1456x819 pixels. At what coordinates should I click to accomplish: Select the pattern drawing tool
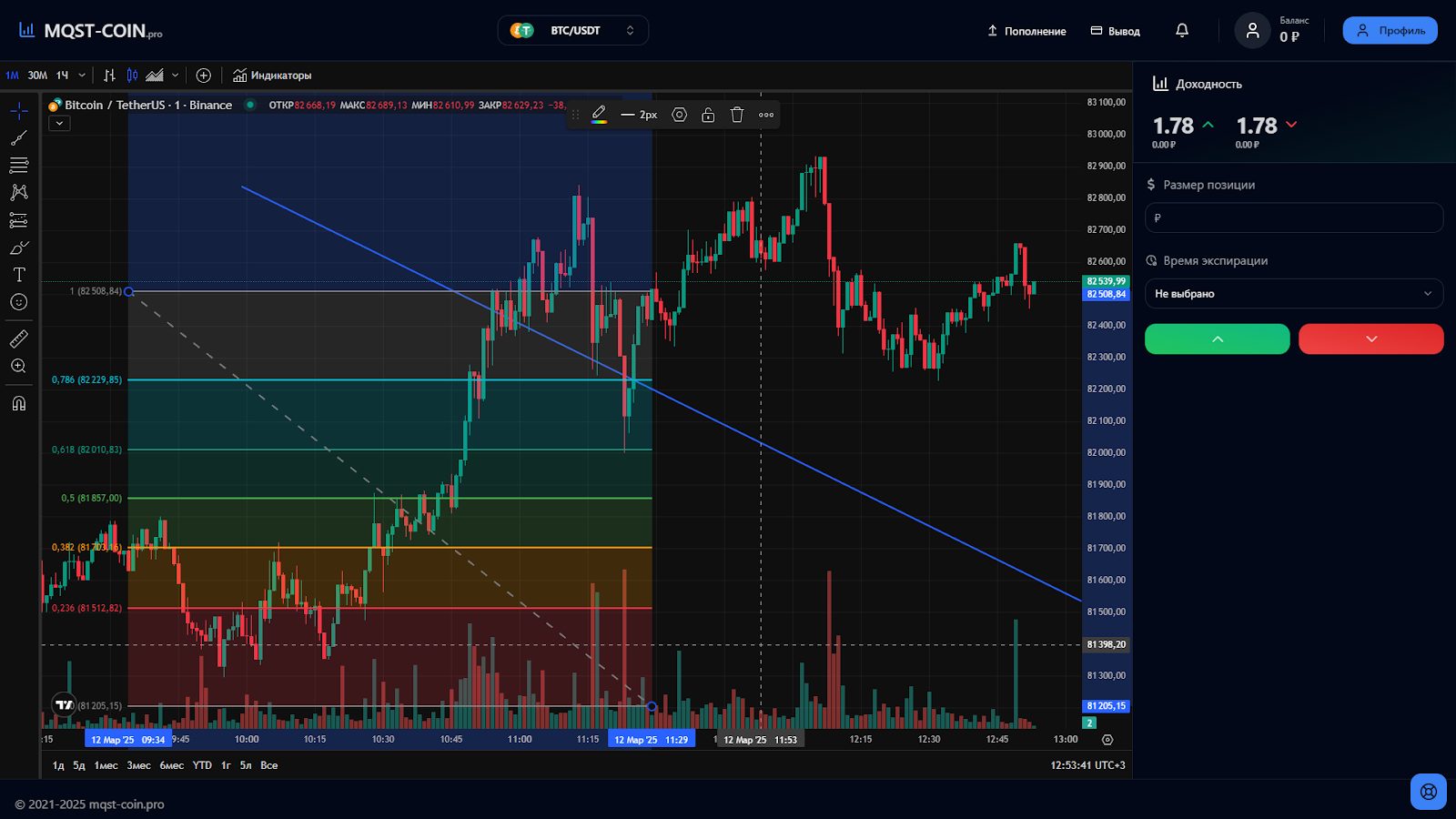point(19,193)
